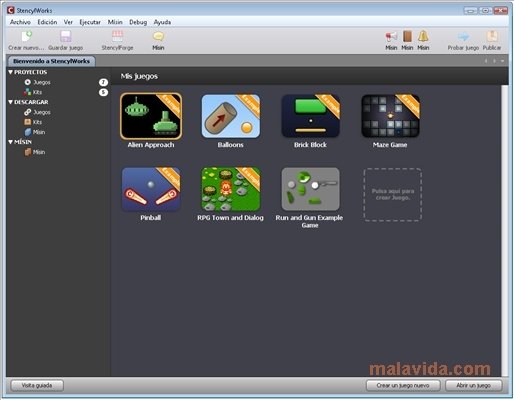Select the Alien Approach game thumbnail

151,116
